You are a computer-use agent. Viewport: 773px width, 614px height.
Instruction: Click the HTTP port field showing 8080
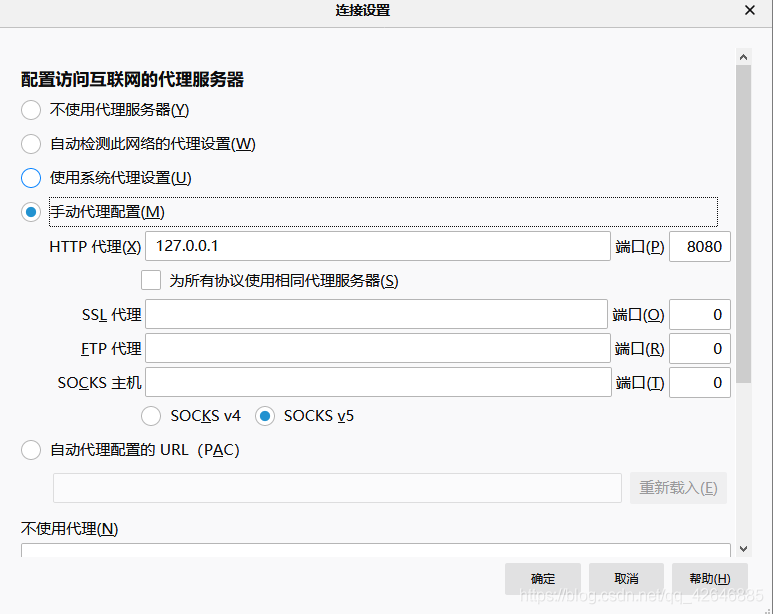(700, 246)
